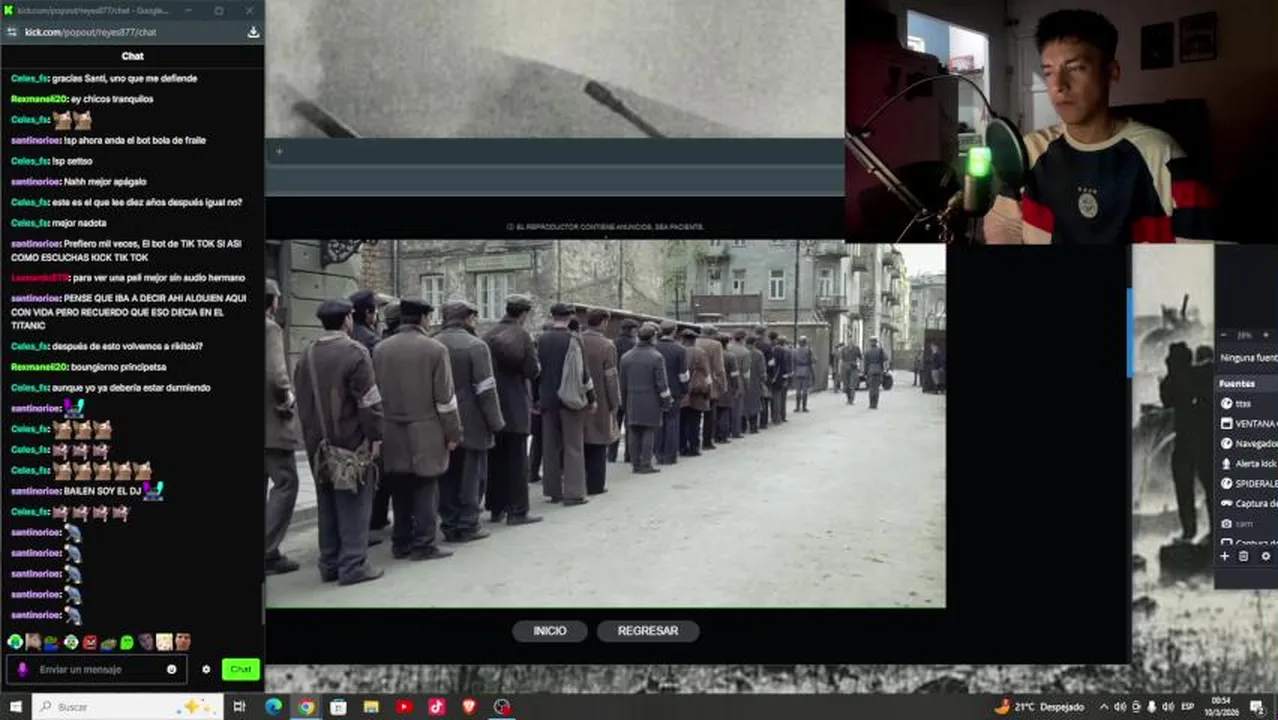Add a new source with plus icon

coord(1224,556)
